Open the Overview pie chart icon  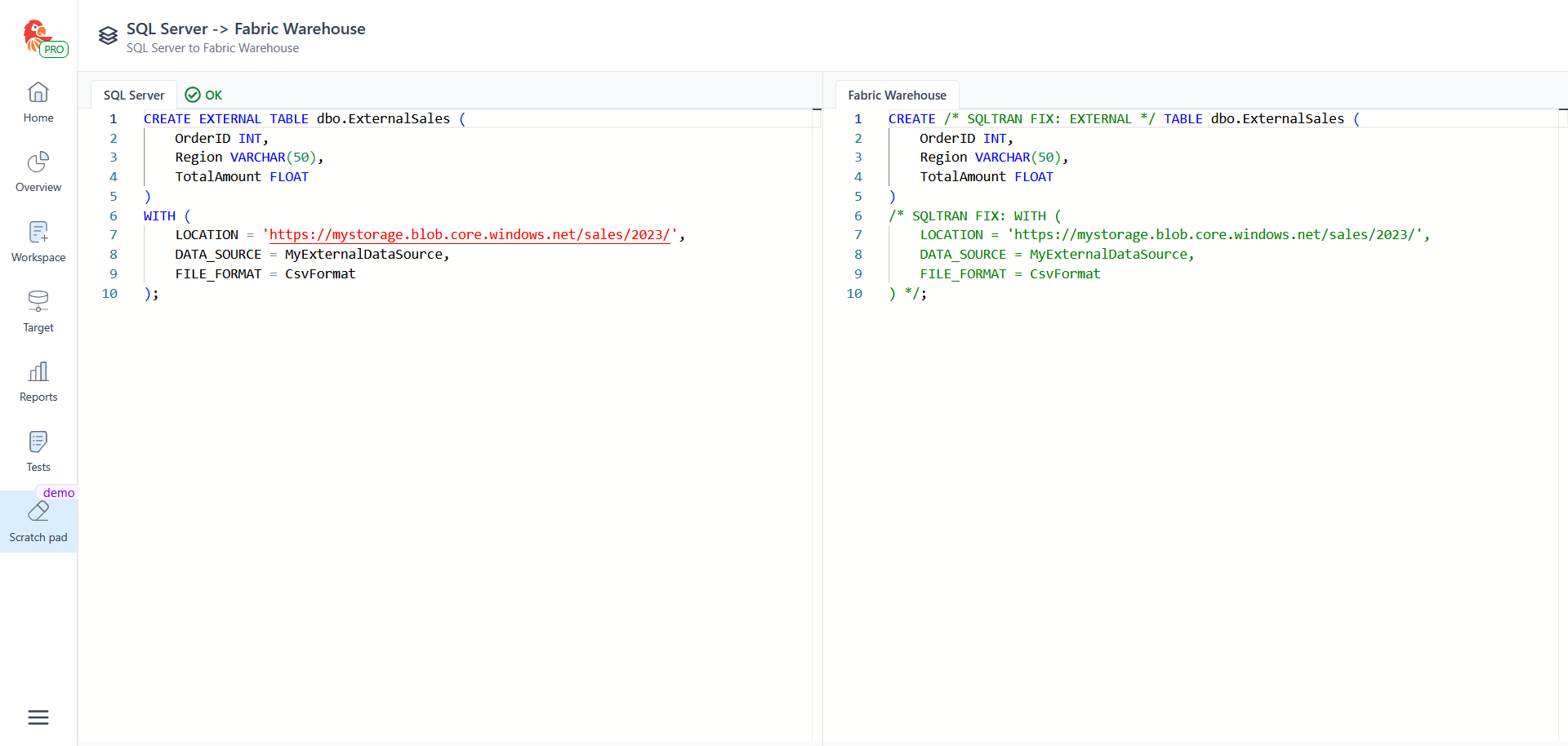coord(38,162)
